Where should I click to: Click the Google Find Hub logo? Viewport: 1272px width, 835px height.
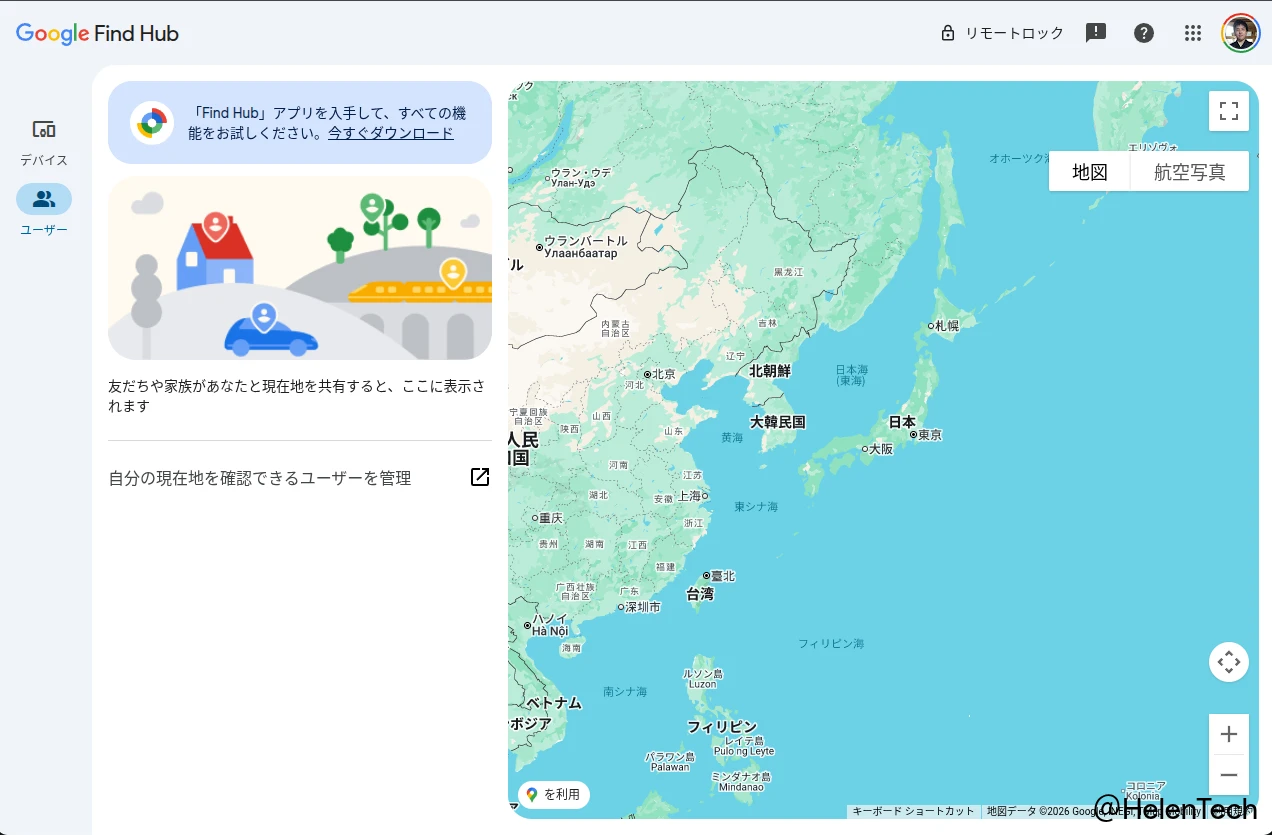[x=97, y=33]
